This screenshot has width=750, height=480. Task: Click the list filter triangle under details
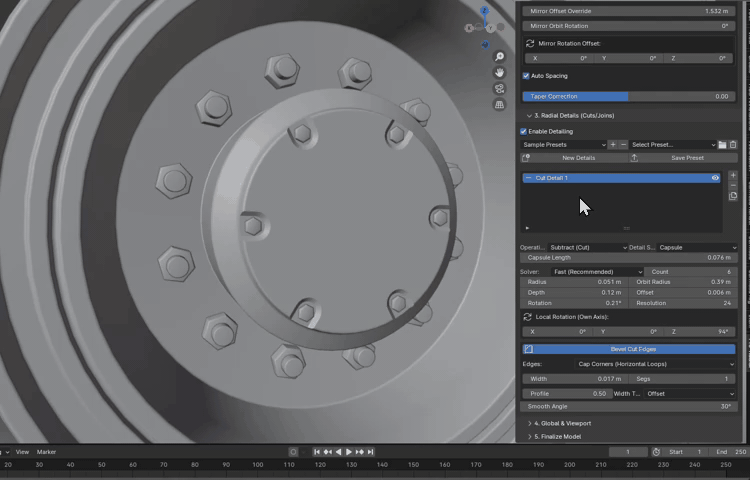coord(527,228)
